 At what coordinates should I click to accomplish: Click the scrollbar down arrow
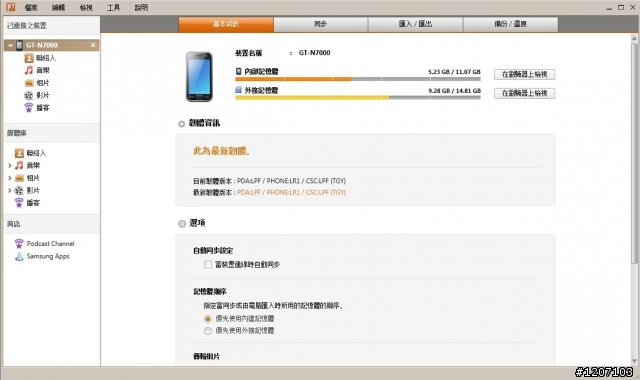coord(634,361)
